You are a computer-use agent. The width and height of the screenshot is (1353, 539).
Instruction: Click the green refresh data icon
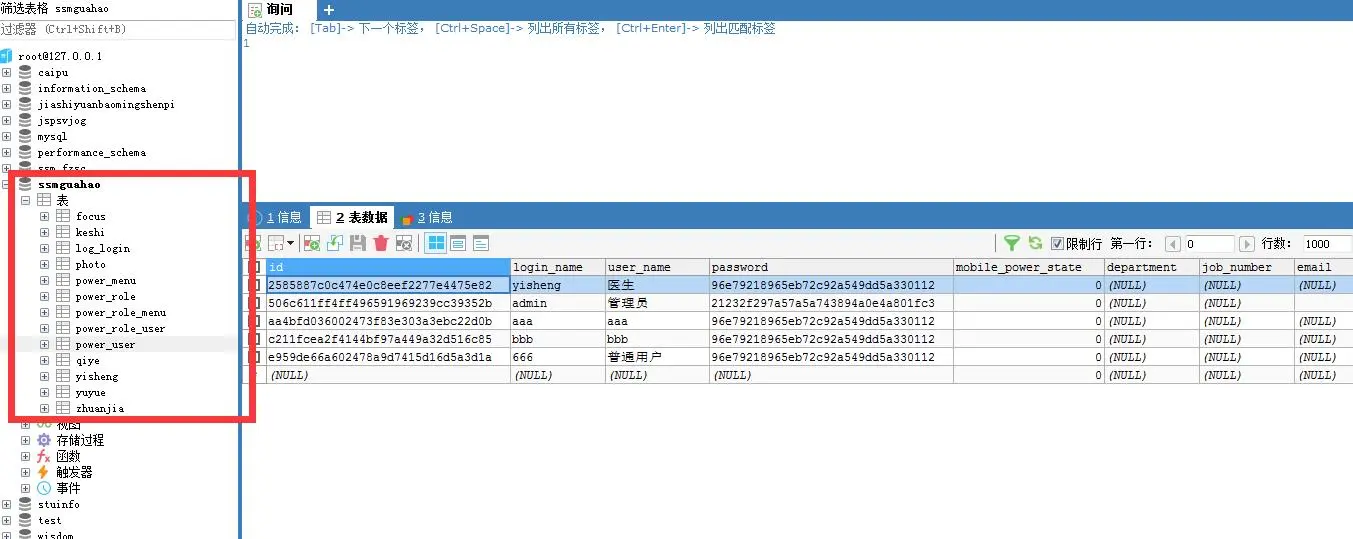coord(1035,243)
